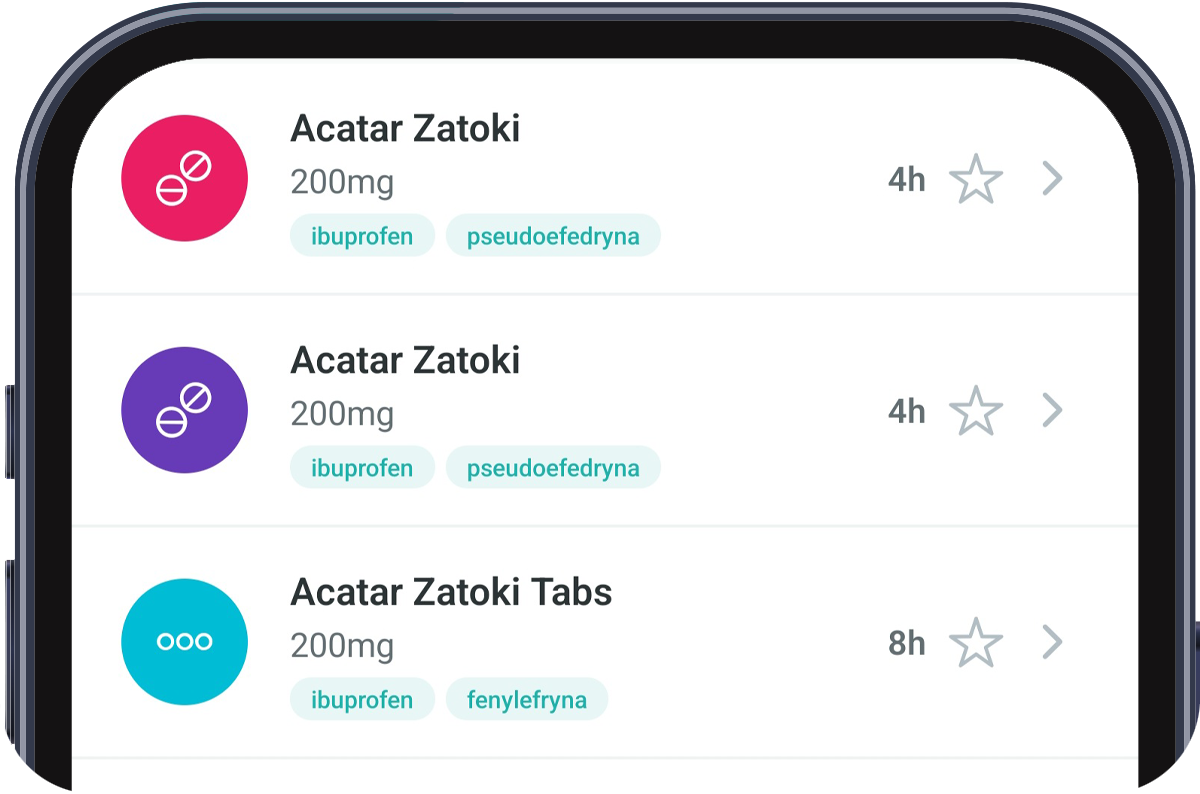1200x794 pixels.
Task: Star the Acatar Zatoki Tabs medication
Action: pos(975,643)
